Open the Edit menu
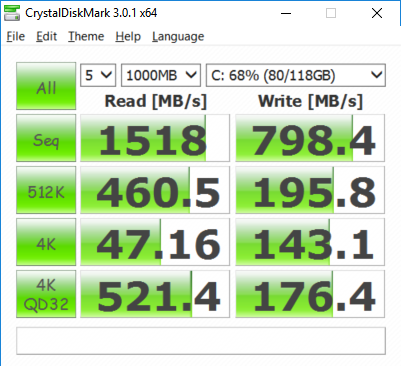The width and height of the screenshot is (401, 366). pyautogui.click(x=46, y=36)
